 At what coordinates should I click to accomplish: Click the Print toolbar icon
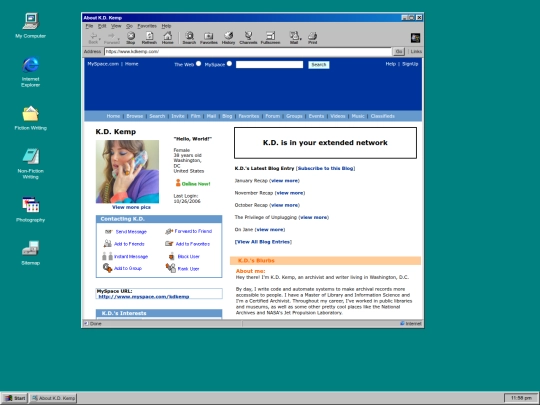pos(313,38)
